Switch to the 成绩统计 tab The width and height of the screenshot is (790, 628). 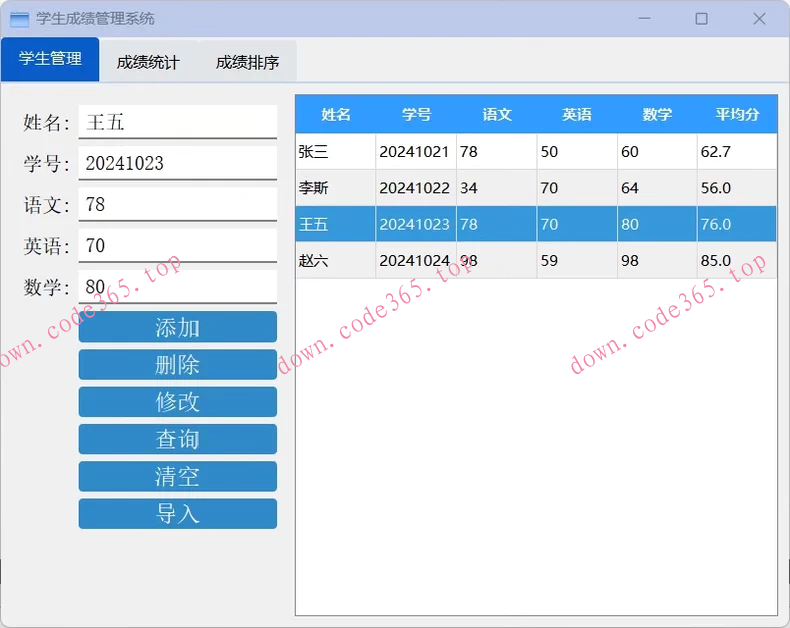(148, 62)
